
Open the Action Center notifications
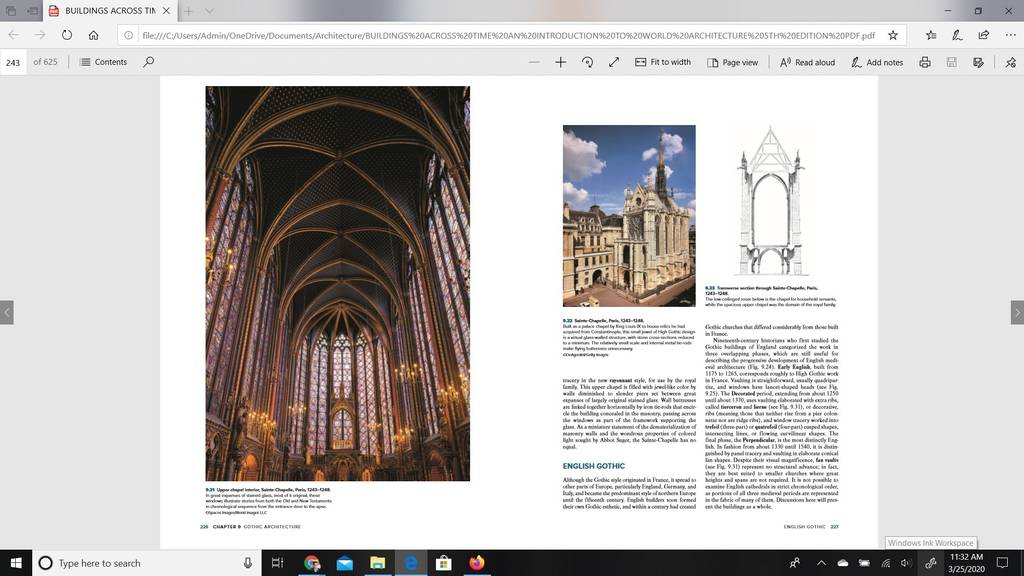click(x=1002, y=563)
